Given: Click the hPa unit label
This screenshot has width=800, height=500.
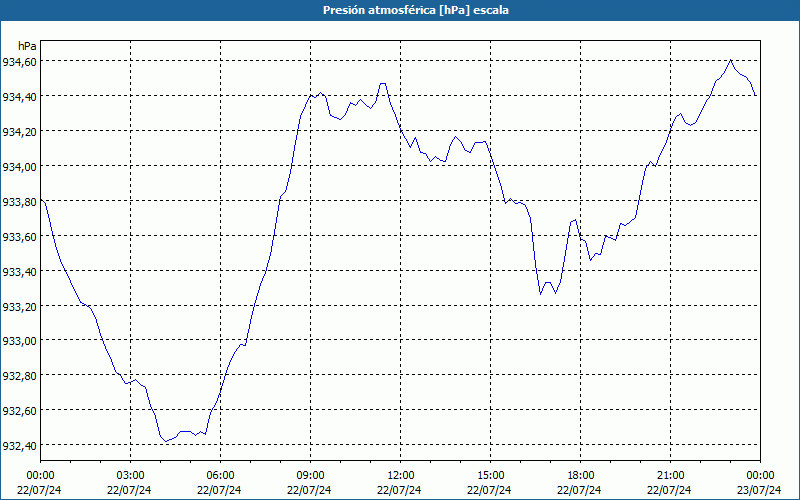Looking at the screenshot, I should tap(27, 46).
